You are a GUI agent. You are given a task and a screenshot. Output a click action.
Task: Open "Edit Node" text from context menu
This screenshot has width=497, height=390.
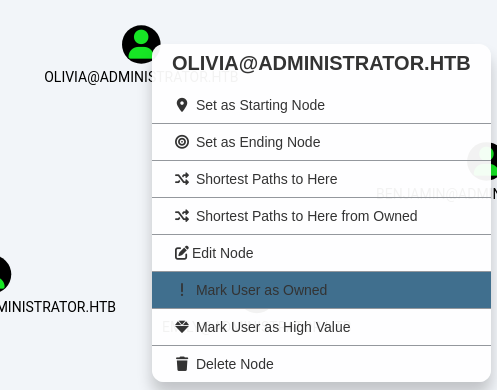pyautogui.click(x=223, y=253)
